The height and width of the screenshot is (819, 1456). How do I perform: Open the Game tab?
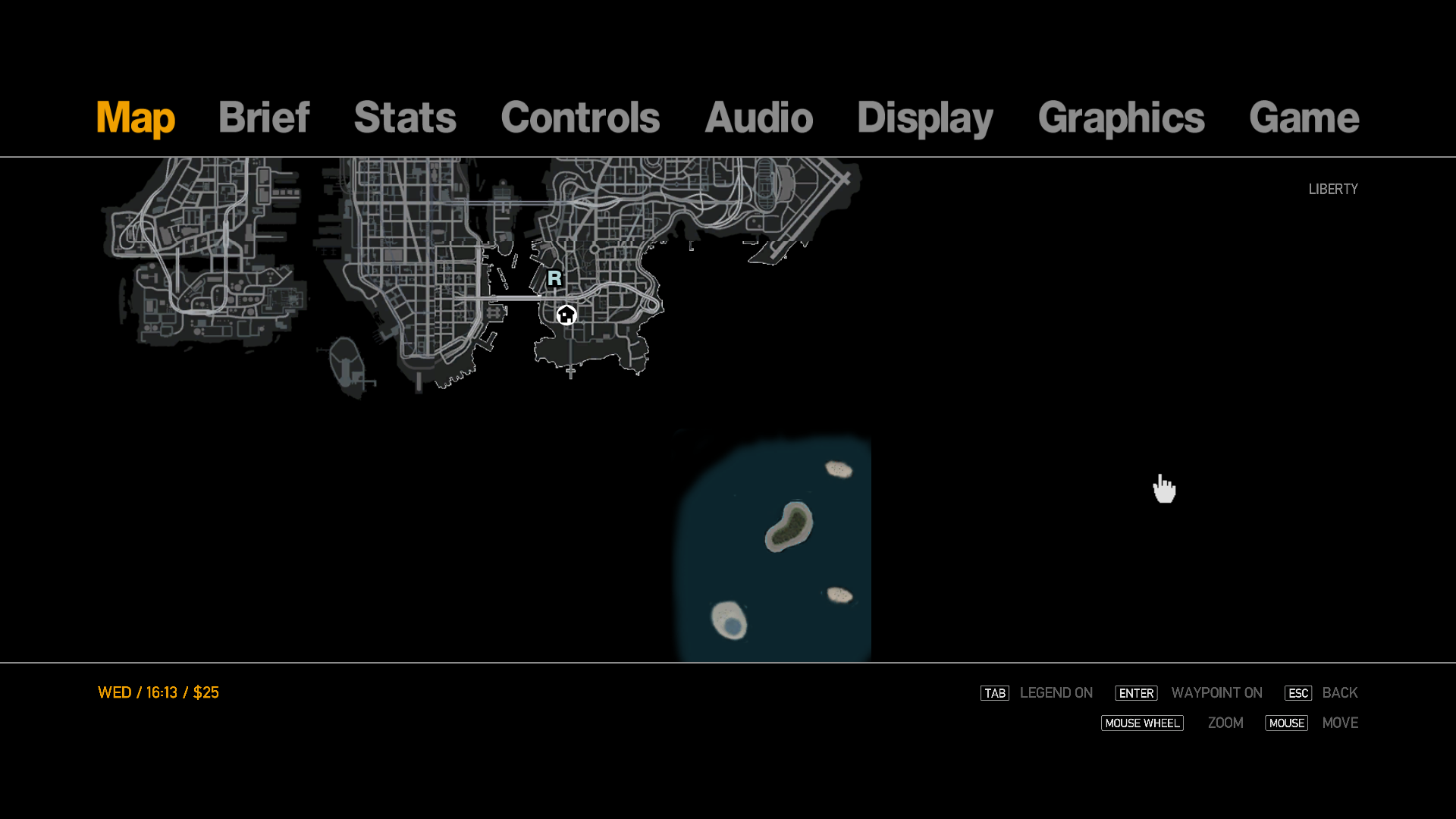click(x=1304, y=118)
